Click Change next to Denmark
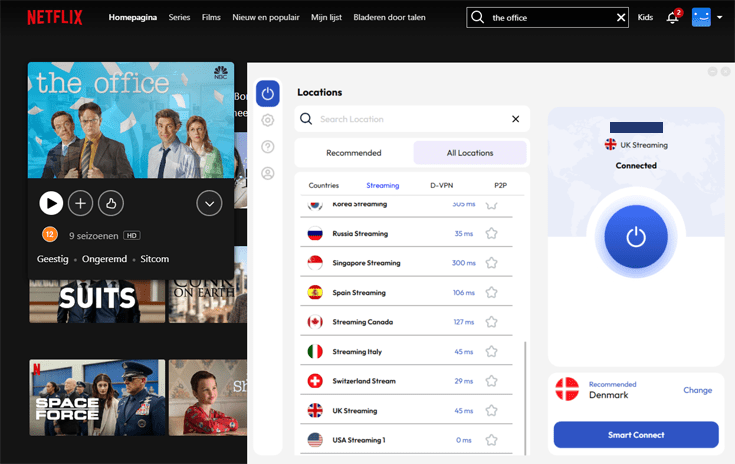This screenshot has height=464, width=735. [x=698, y=390]
